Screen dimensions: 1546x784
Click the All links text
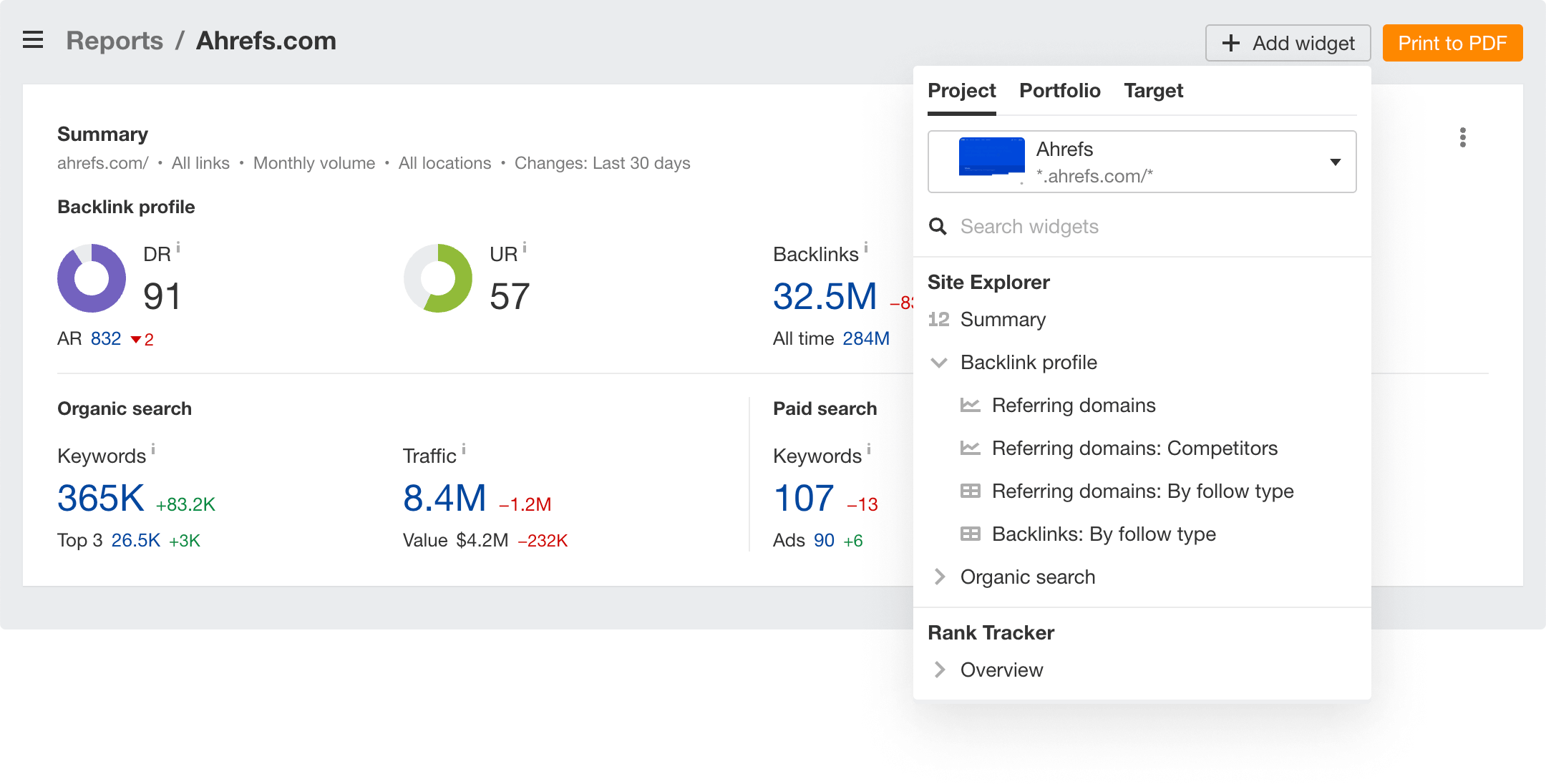tap(200, 163)
